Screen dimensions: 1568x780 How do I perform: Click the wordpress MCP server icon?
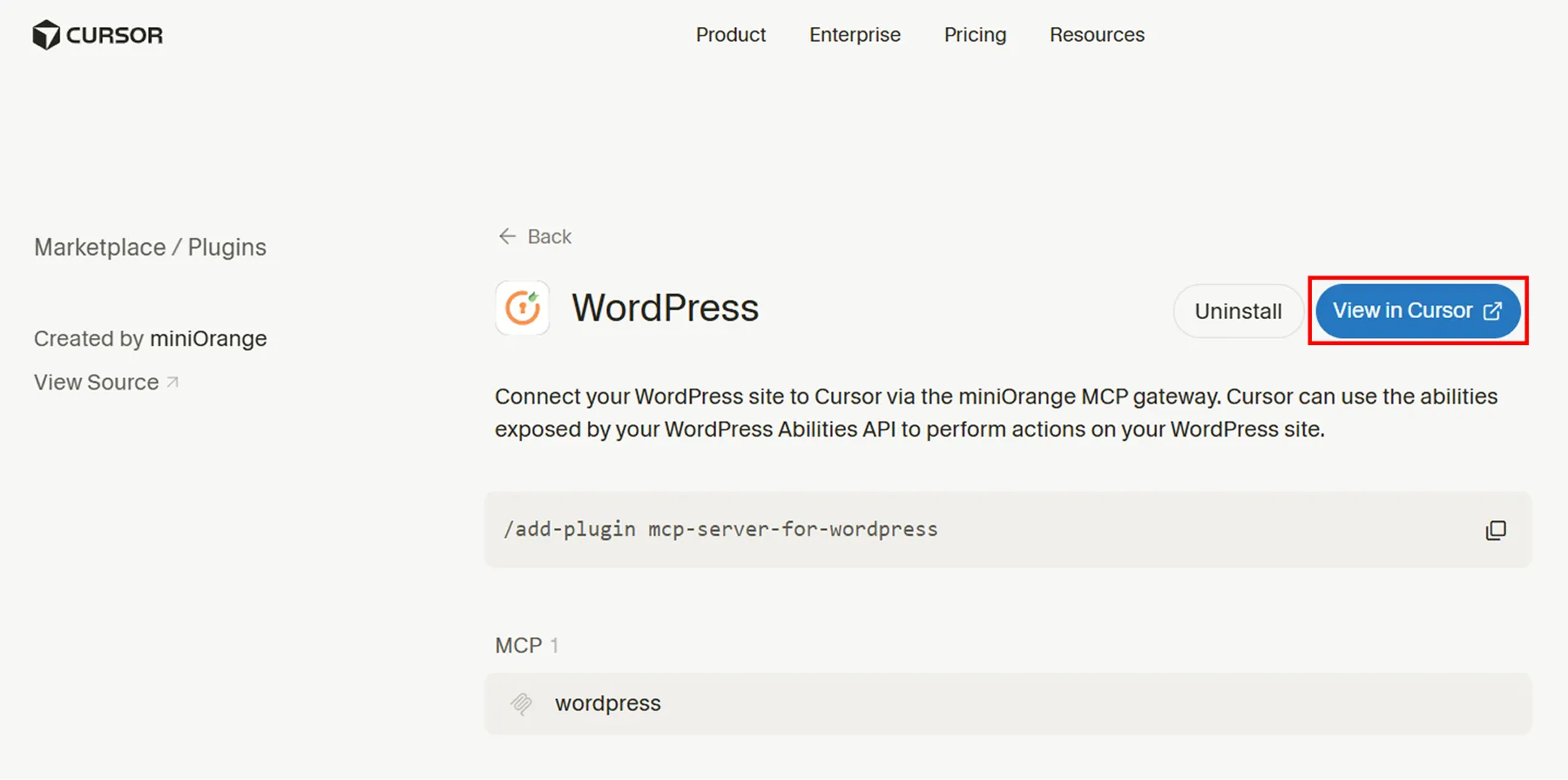tap(521, 703)
